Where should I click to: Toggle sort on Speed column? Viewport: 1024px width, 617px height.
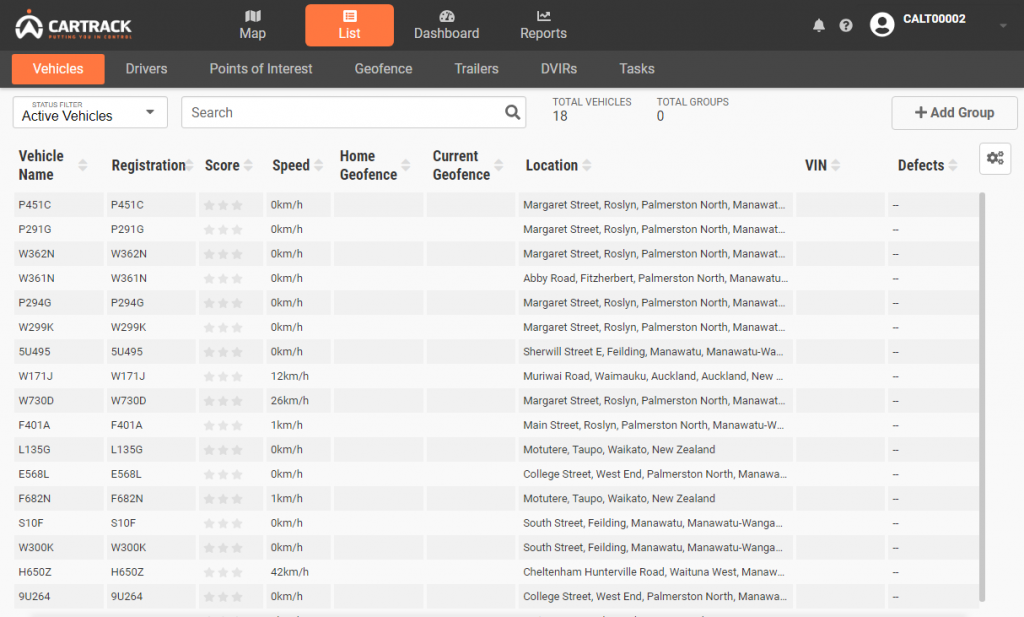318,165
